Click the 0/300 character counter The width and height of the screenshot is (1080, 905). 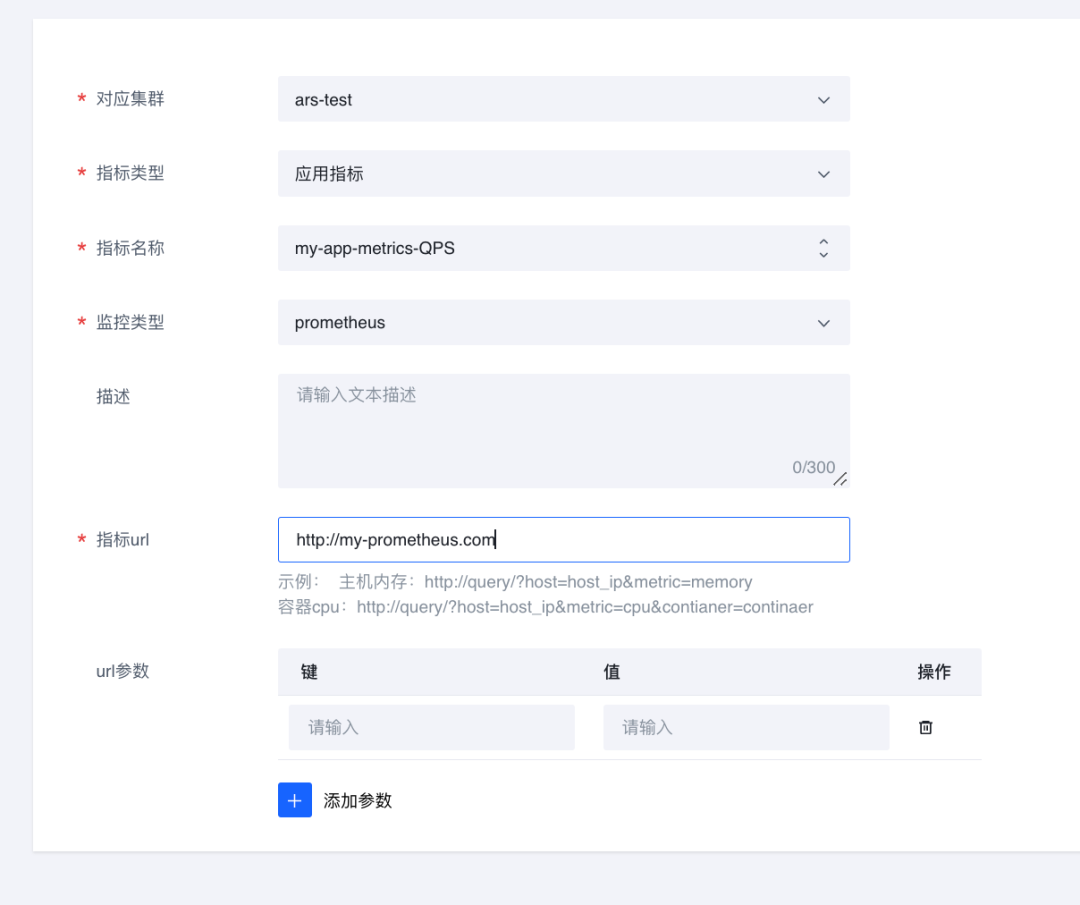tap(812, 467)
